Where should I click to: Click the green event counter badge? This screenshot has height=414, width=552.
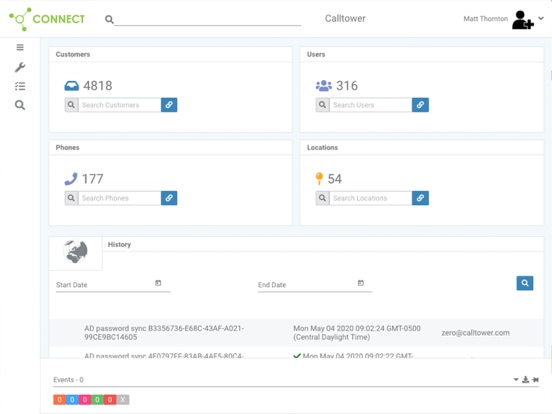pyautogui.click(x=97, y=400)
